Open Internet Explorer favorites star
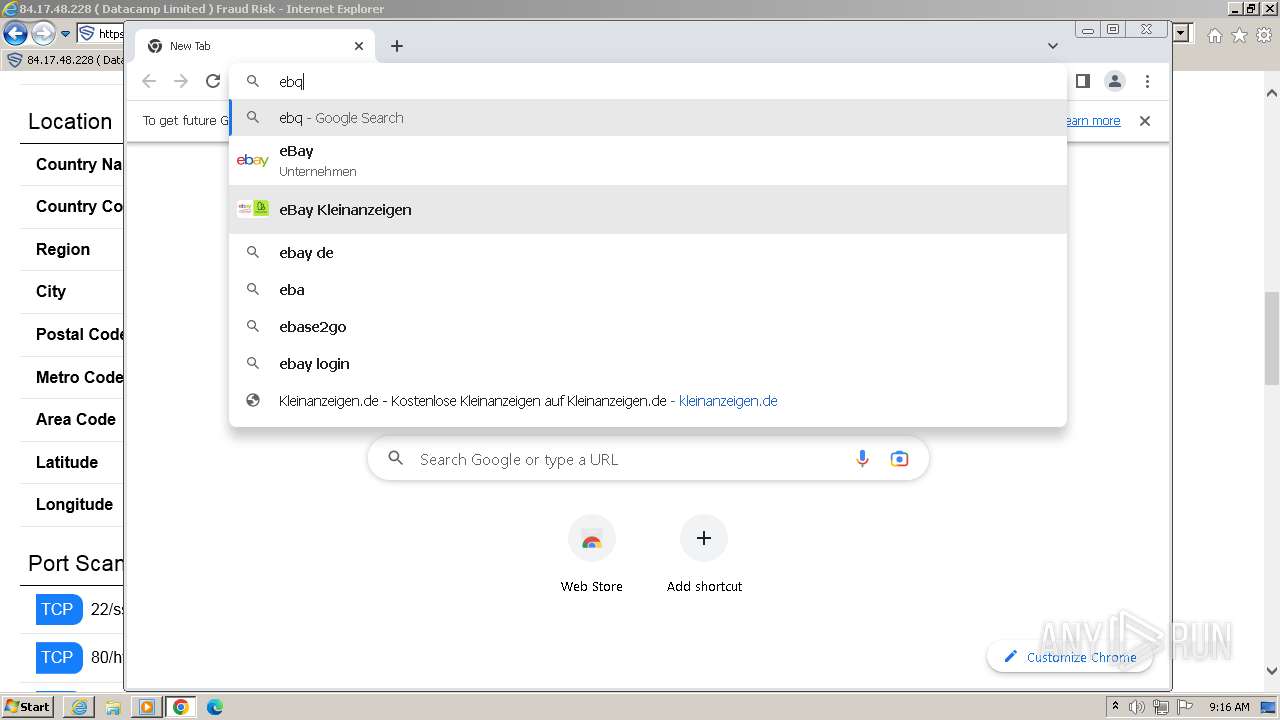This screenshot has width=1280, height=720. [x=1239, y=35]
